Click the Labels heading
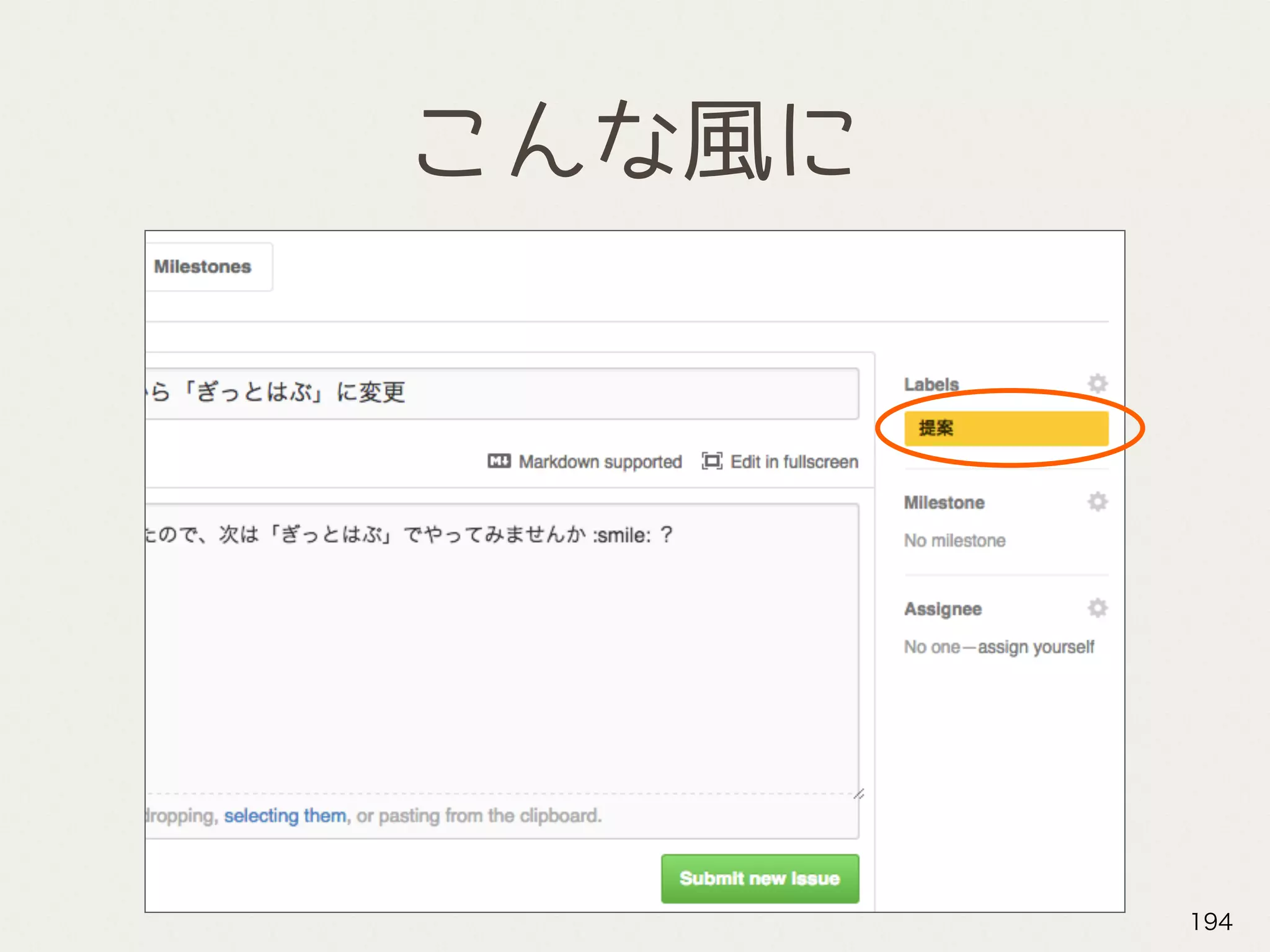Image resolution: width=1270 pixels, height=952 pixels. pyautogui.click(x=931, y=384)
